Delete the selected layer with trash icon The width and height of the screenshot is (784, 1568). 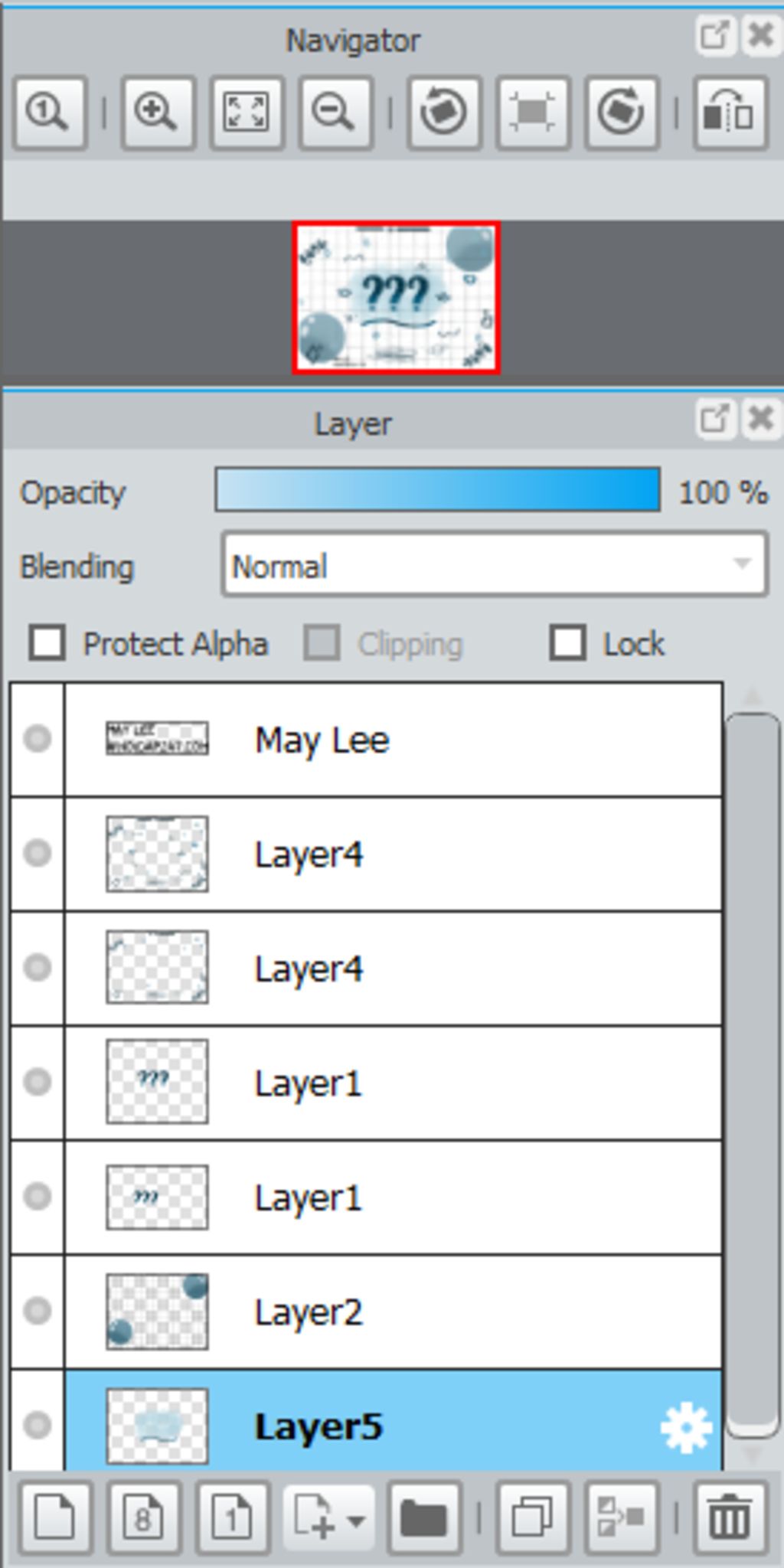pos(730,1517)
